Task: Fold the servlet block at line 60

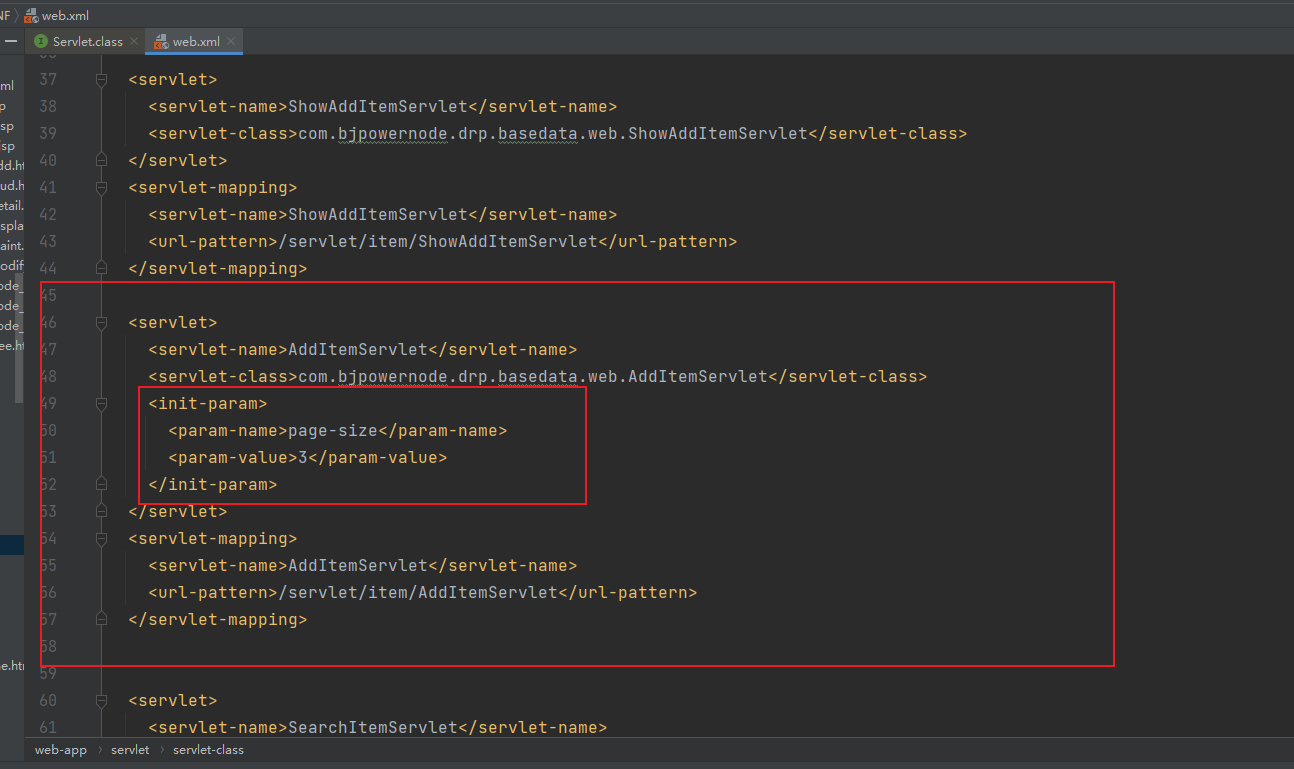Action: click(101, 701)
